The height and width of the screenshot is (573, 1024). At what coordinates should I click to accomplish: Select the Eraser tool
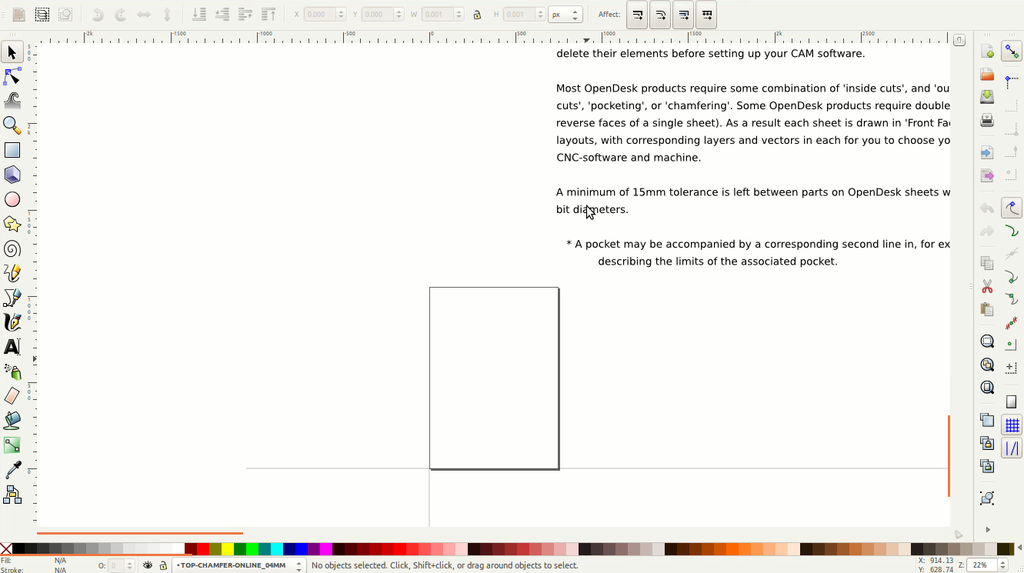click(12, 396)
